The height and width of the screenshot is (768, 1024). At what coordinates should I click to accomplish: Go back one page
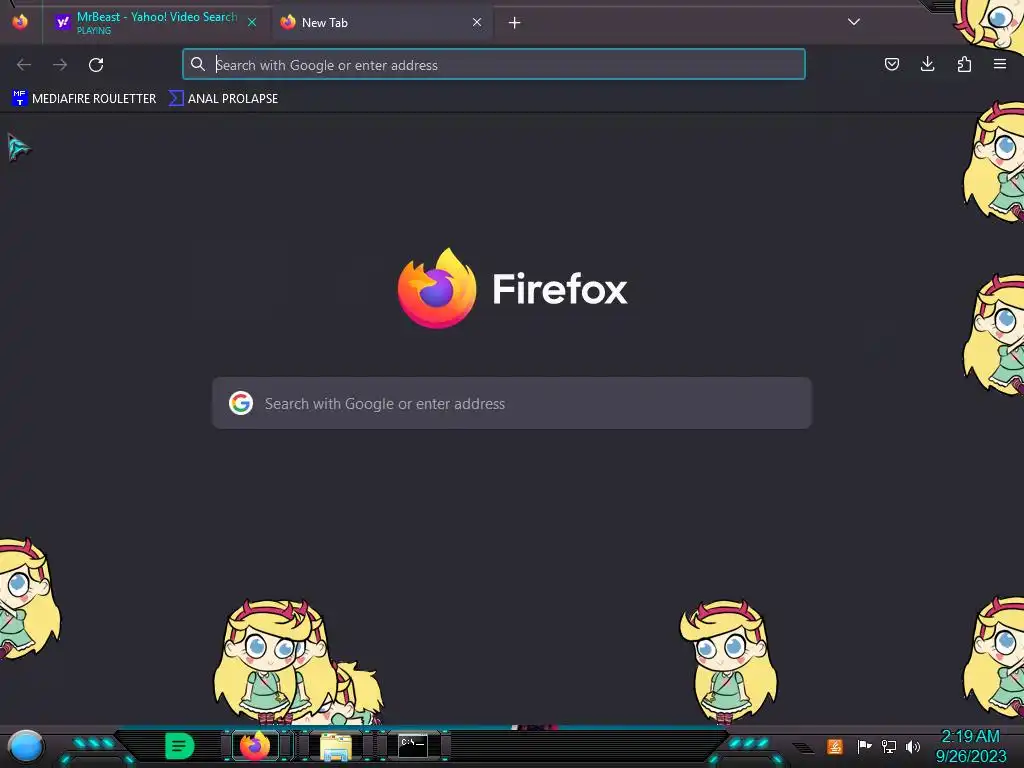pyautogui.click(x=24, y=65)
